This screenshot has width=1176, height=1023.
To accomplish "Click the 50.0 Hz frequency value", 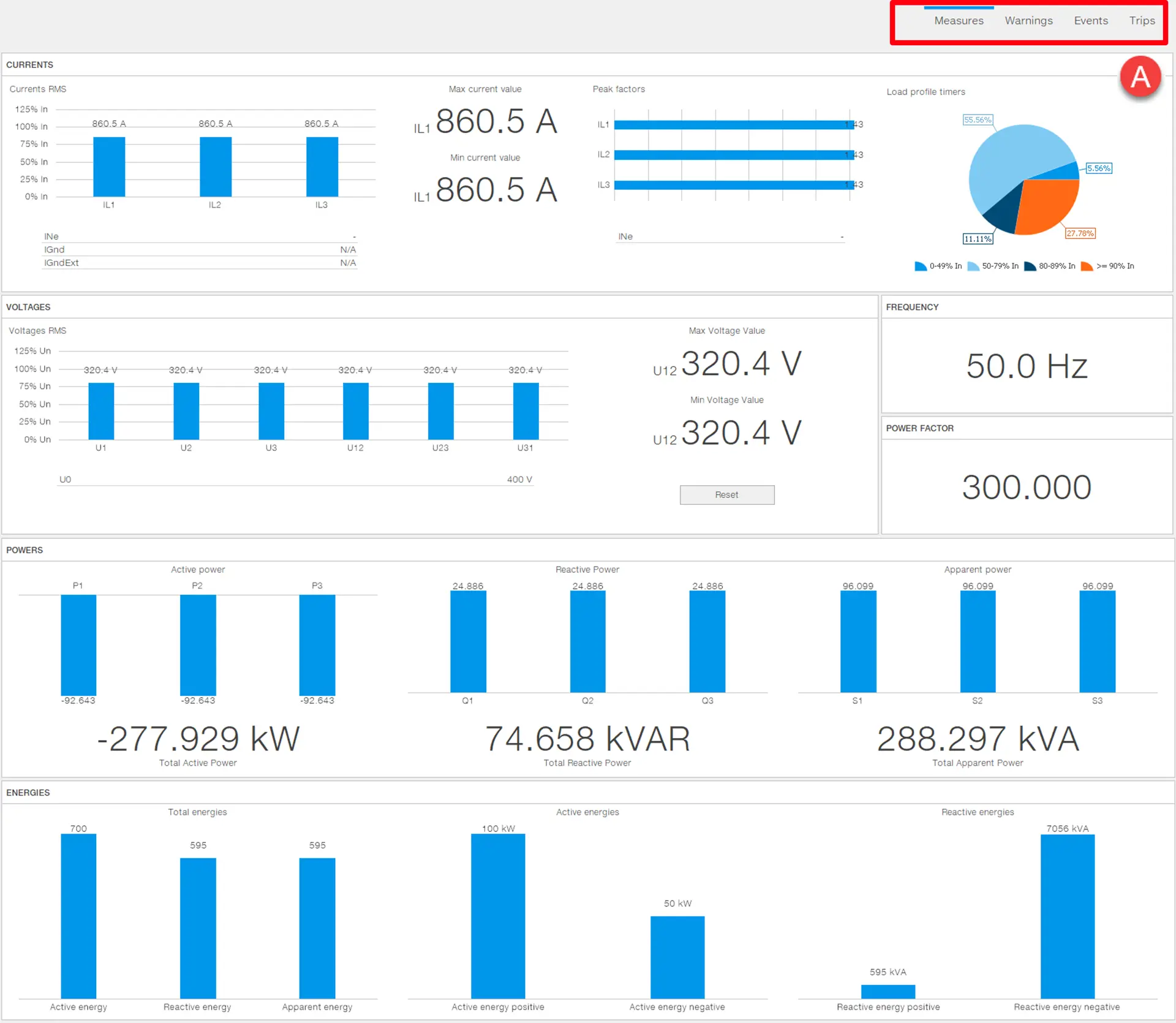I will [1027, 366].
